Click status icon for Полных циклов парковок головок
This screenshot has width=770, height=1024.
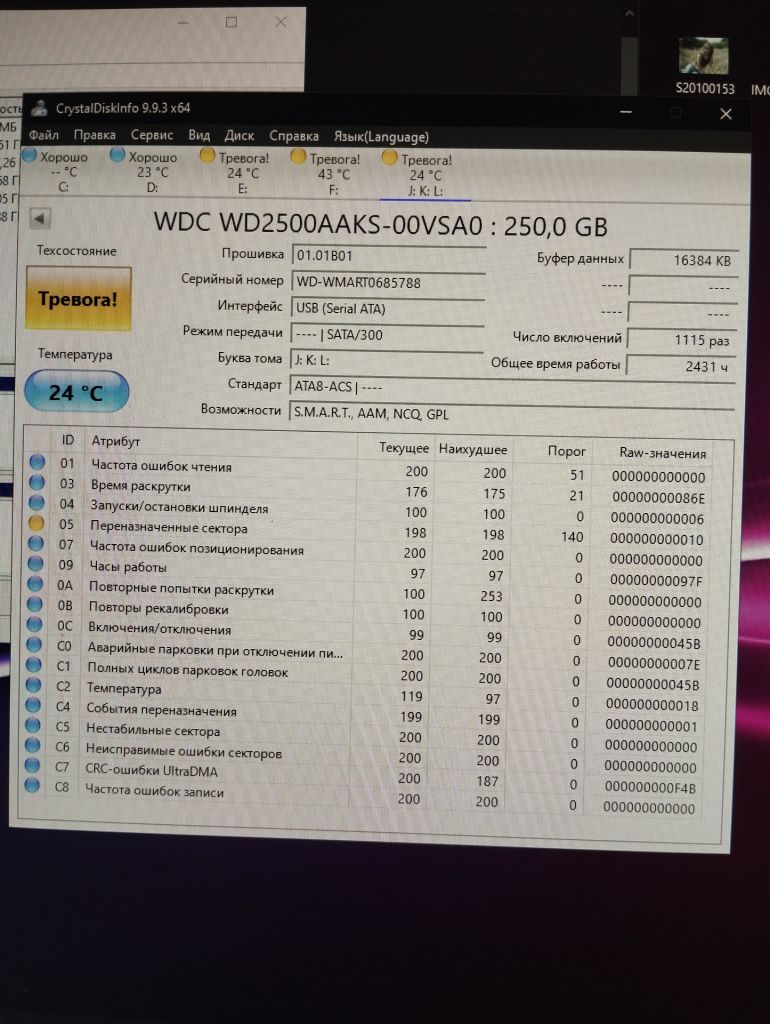34,665
